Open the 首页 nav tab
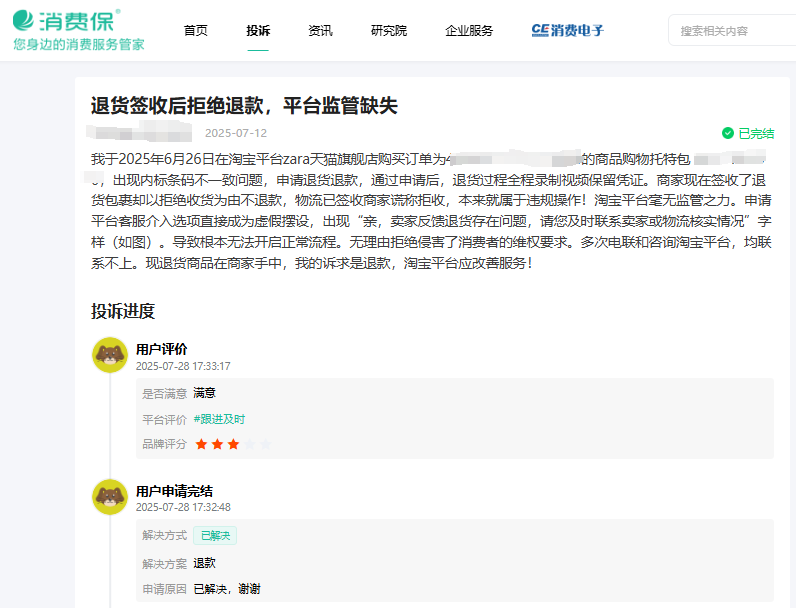 (x=195, y=31)
